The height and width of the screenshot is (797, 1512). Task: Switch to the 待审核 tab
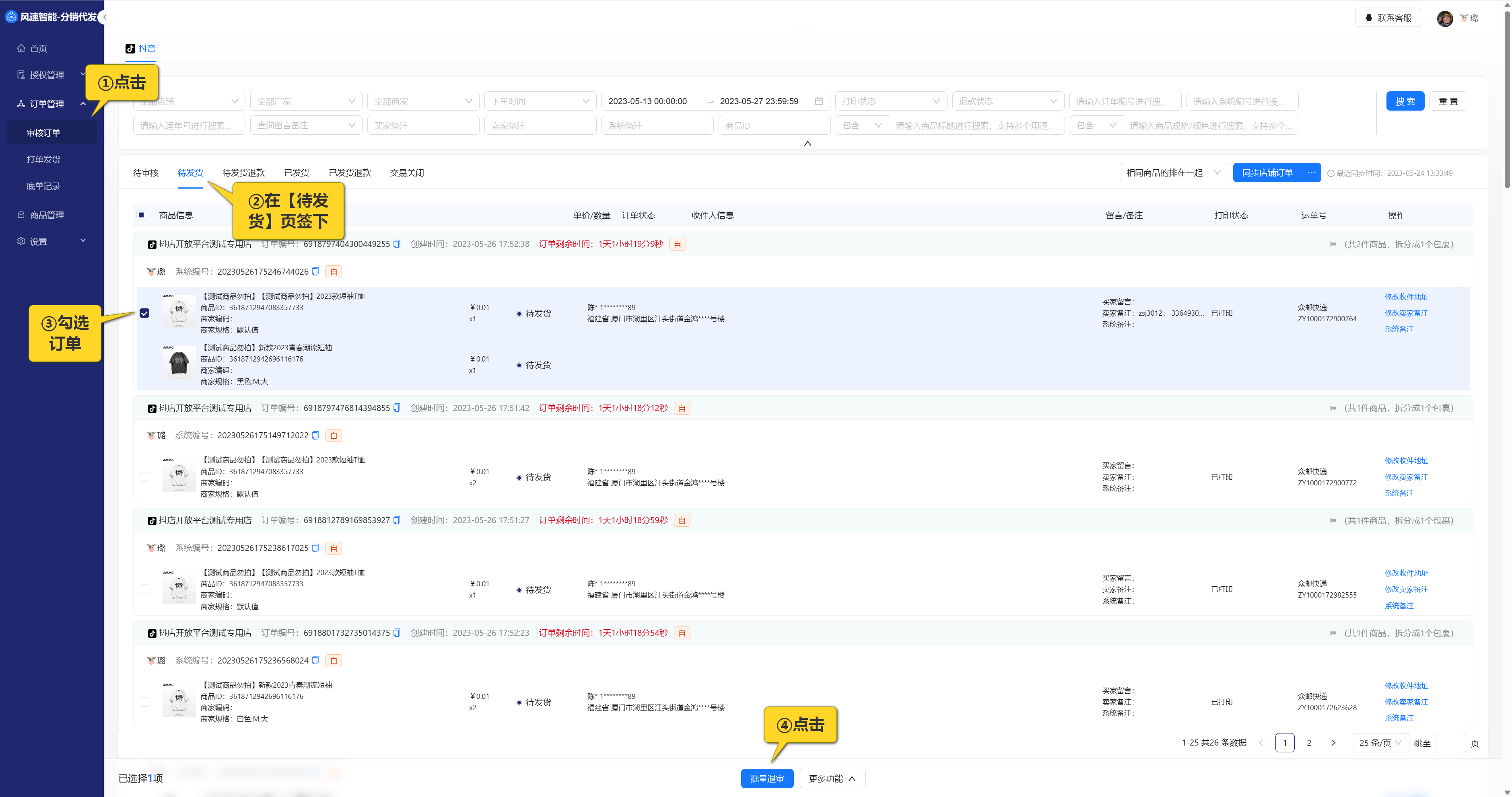(146, 173)
